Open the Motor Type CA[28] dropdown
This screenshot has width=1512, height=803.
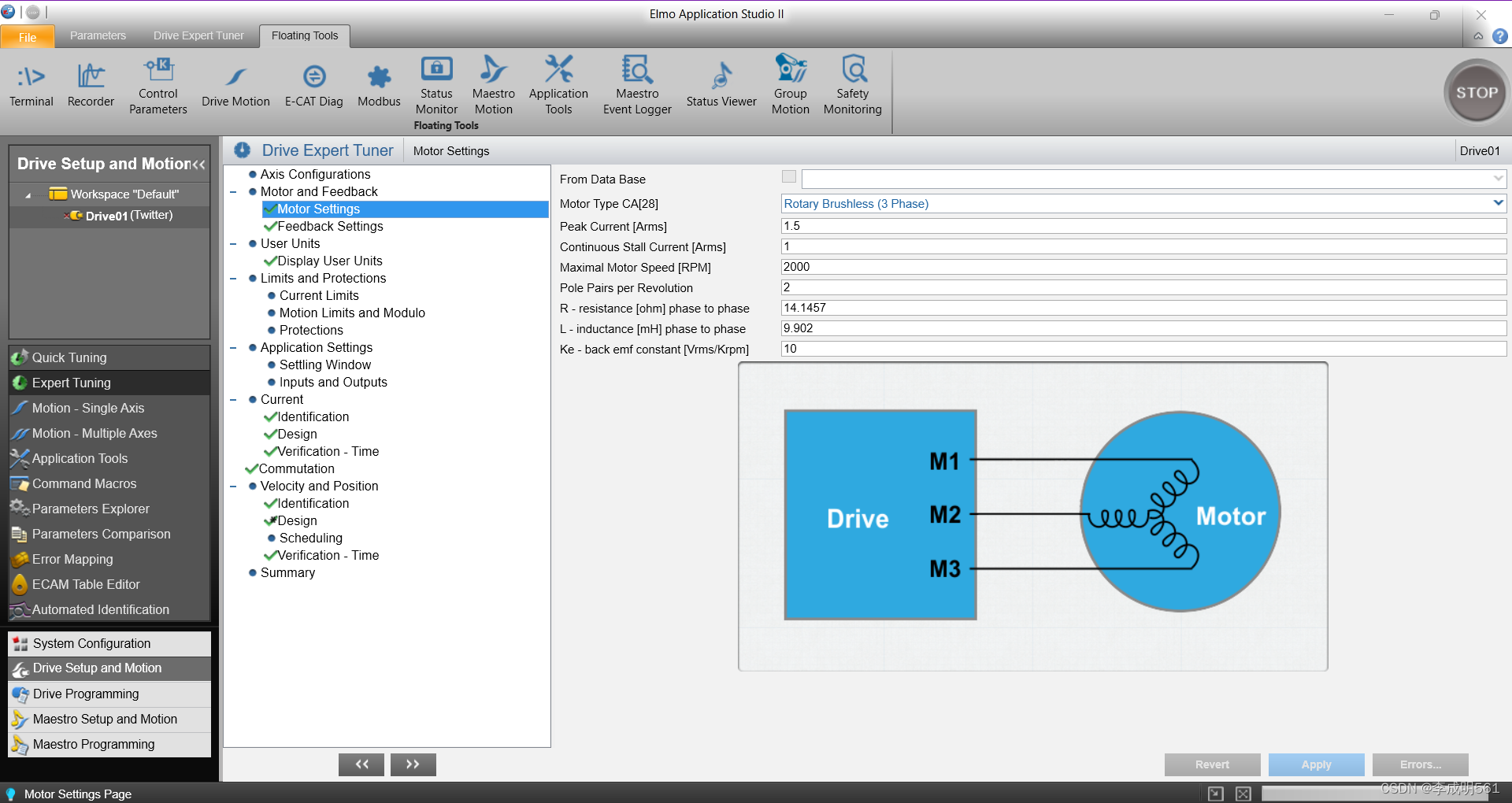(x=1498, y=203)
